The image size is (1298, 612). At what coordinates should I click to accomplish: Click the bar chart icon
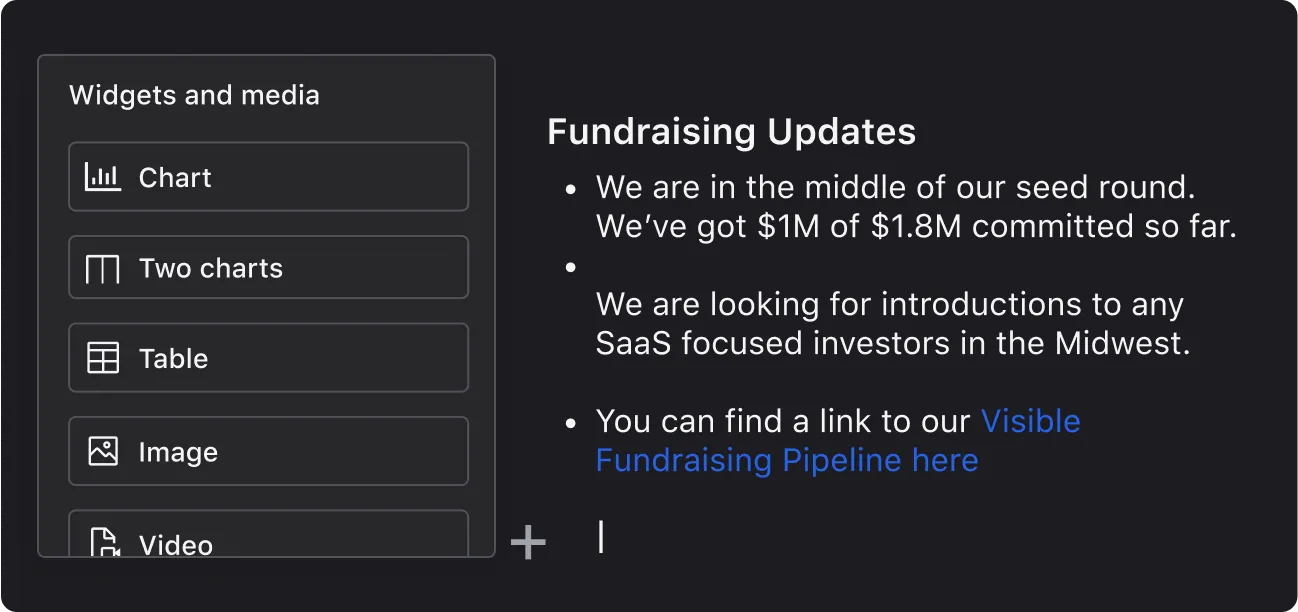pos(103,177)
